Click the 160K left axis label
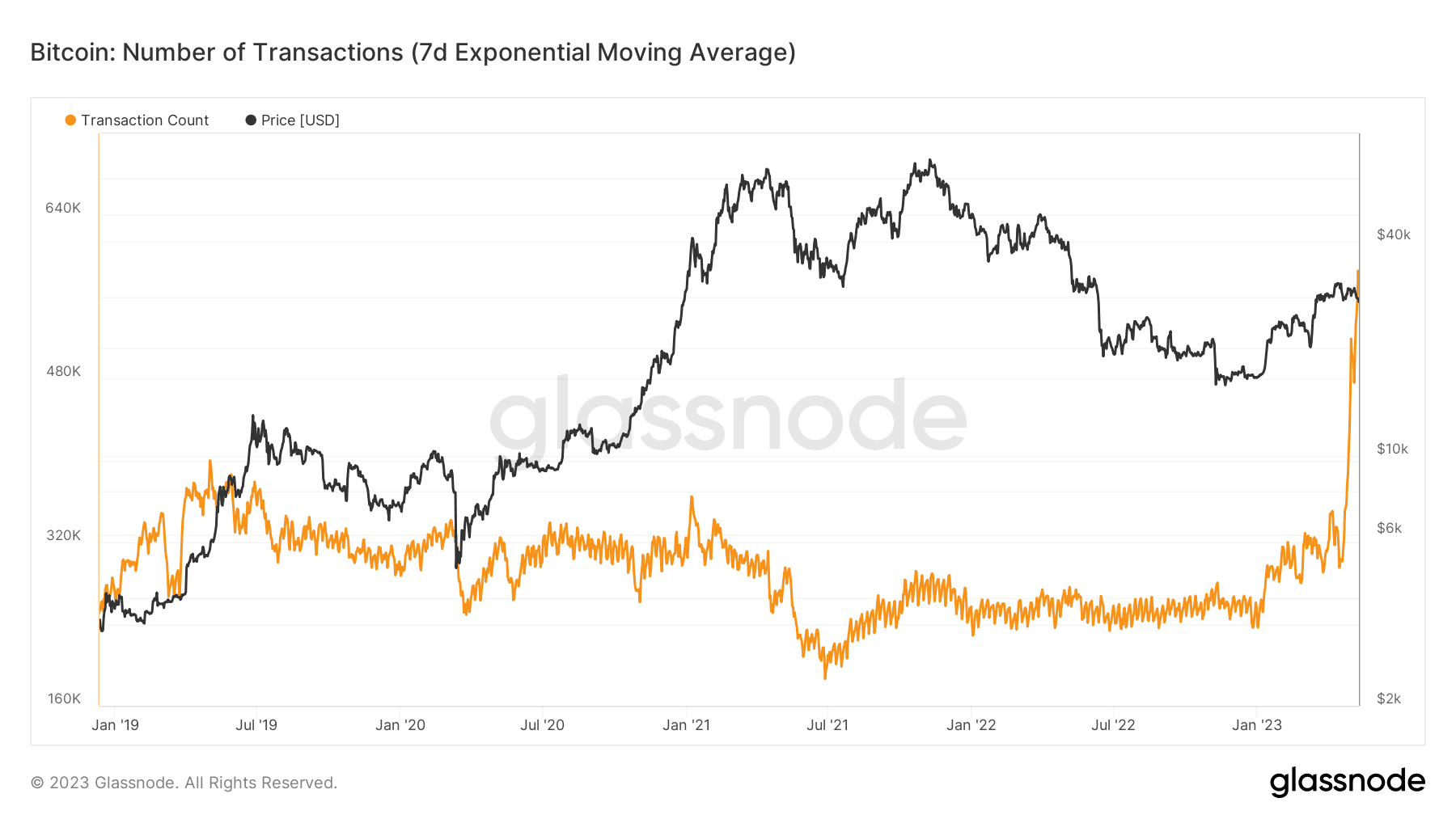Viewport: 1456px width, 819px height. coord(64,699)
